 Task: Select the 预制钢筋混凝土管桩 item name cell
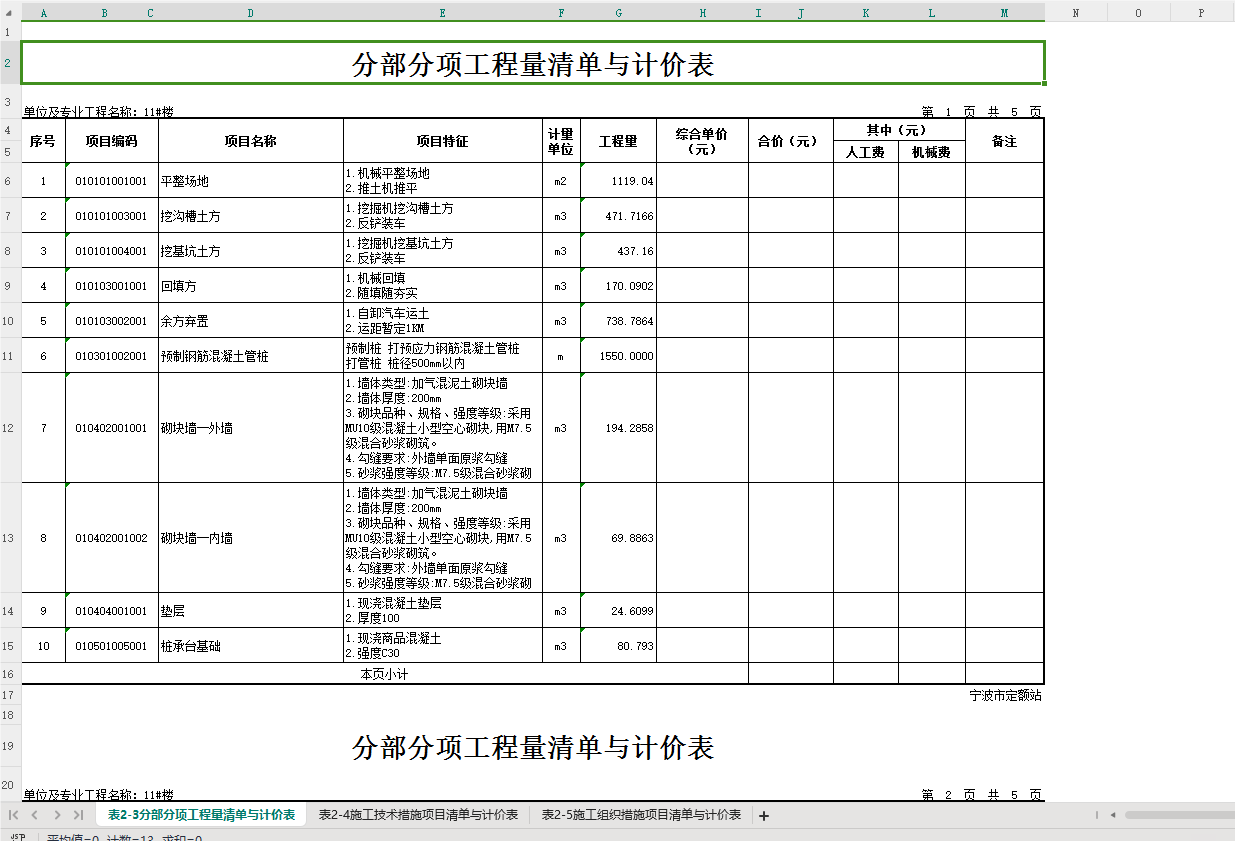point(250,356)
